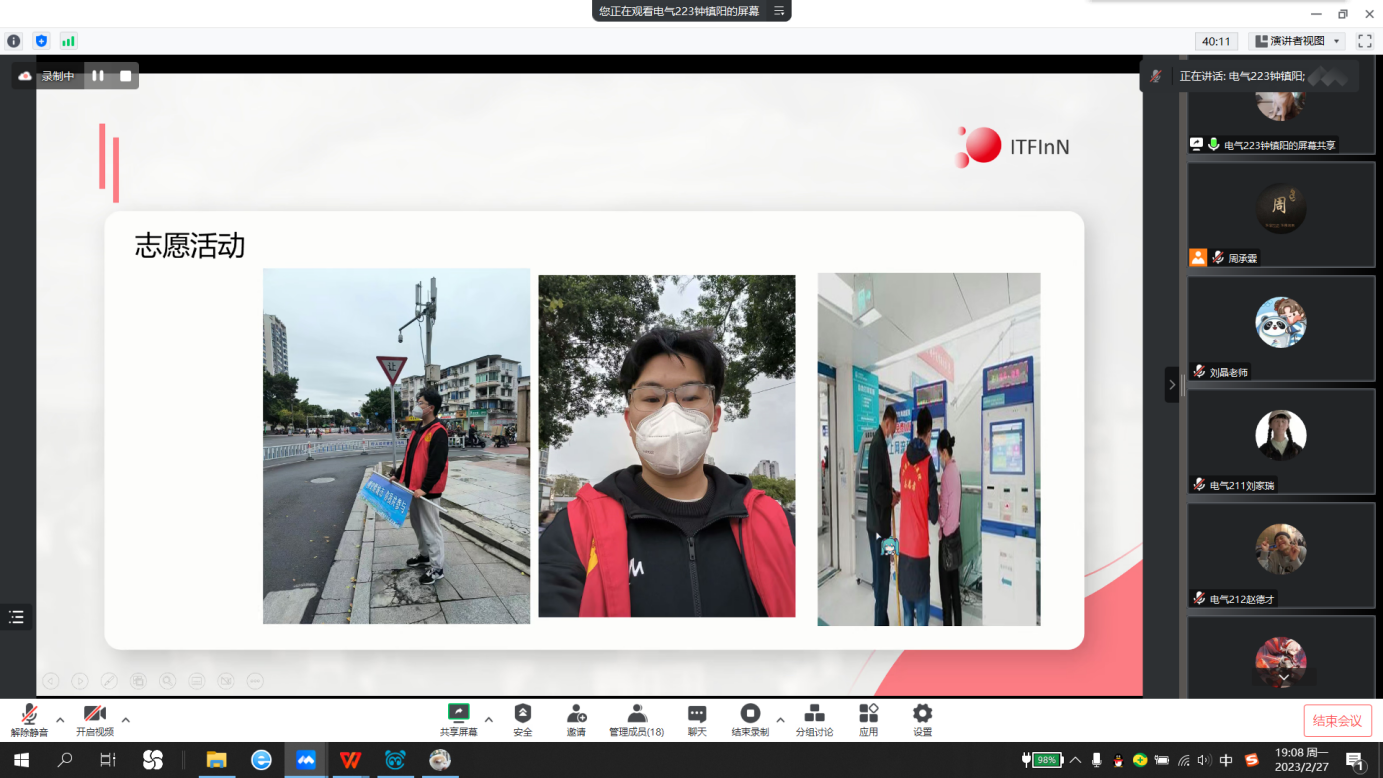Select the slideshow pen tool icon

click(108, 681)
